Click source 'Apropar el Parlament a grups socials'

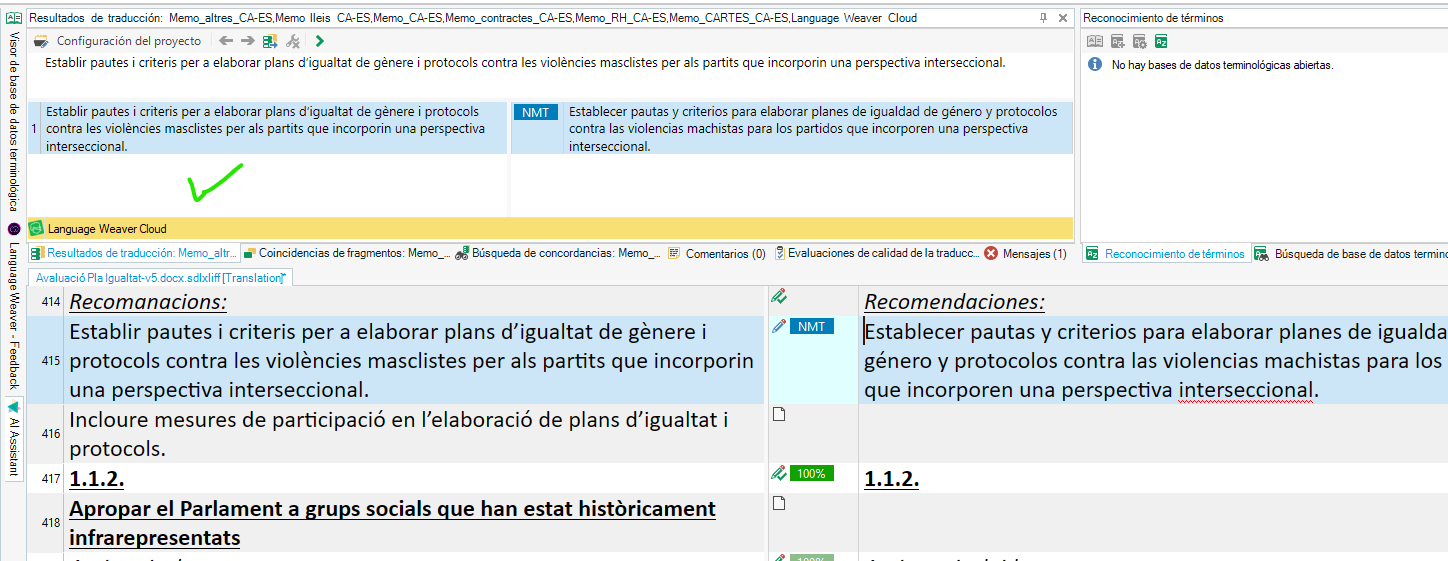(392, 523)
